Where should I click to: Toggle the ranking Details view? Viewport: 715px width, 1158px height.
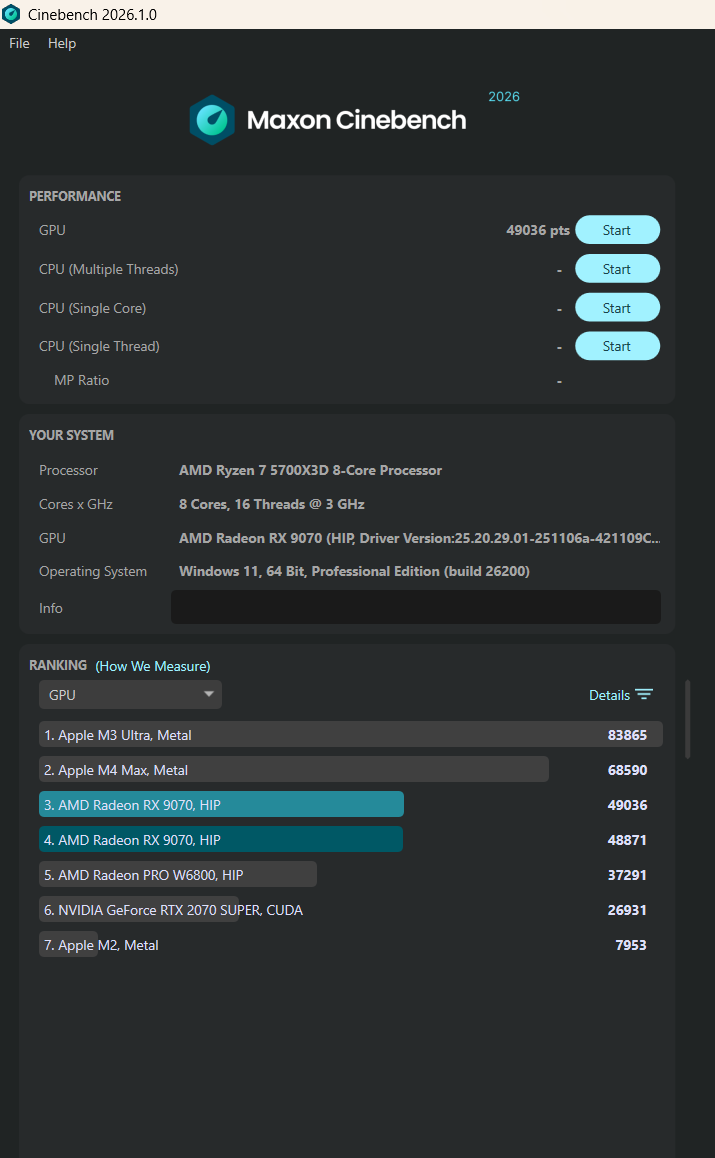[x=610, y=695]
